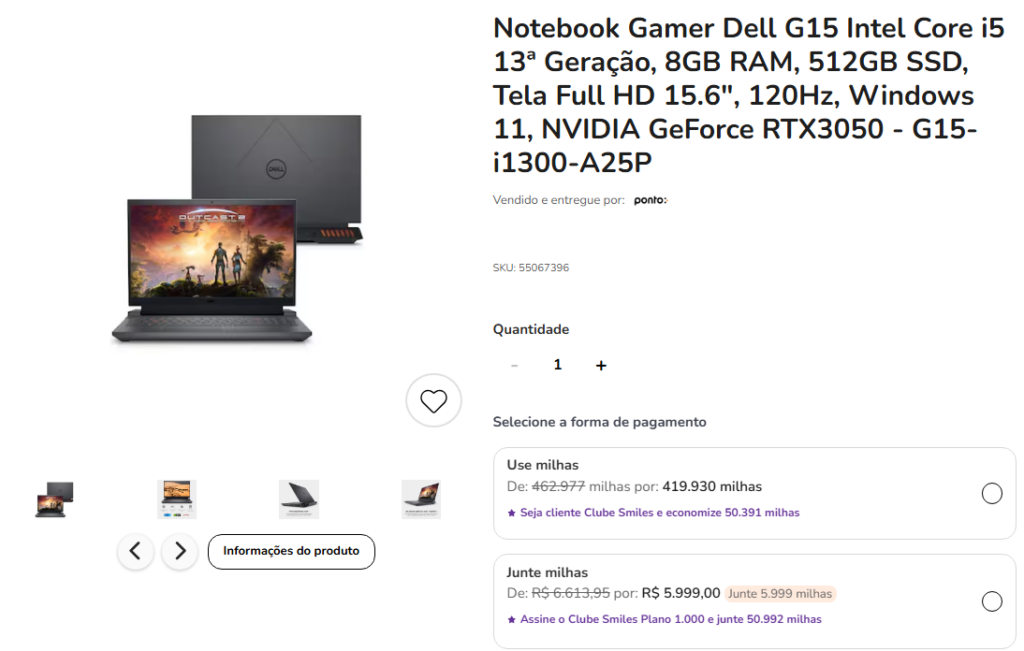Screen dimensions: 1024x651
Task: Show fourth thumbnail of laptop side angle
Action: (421, 500)
